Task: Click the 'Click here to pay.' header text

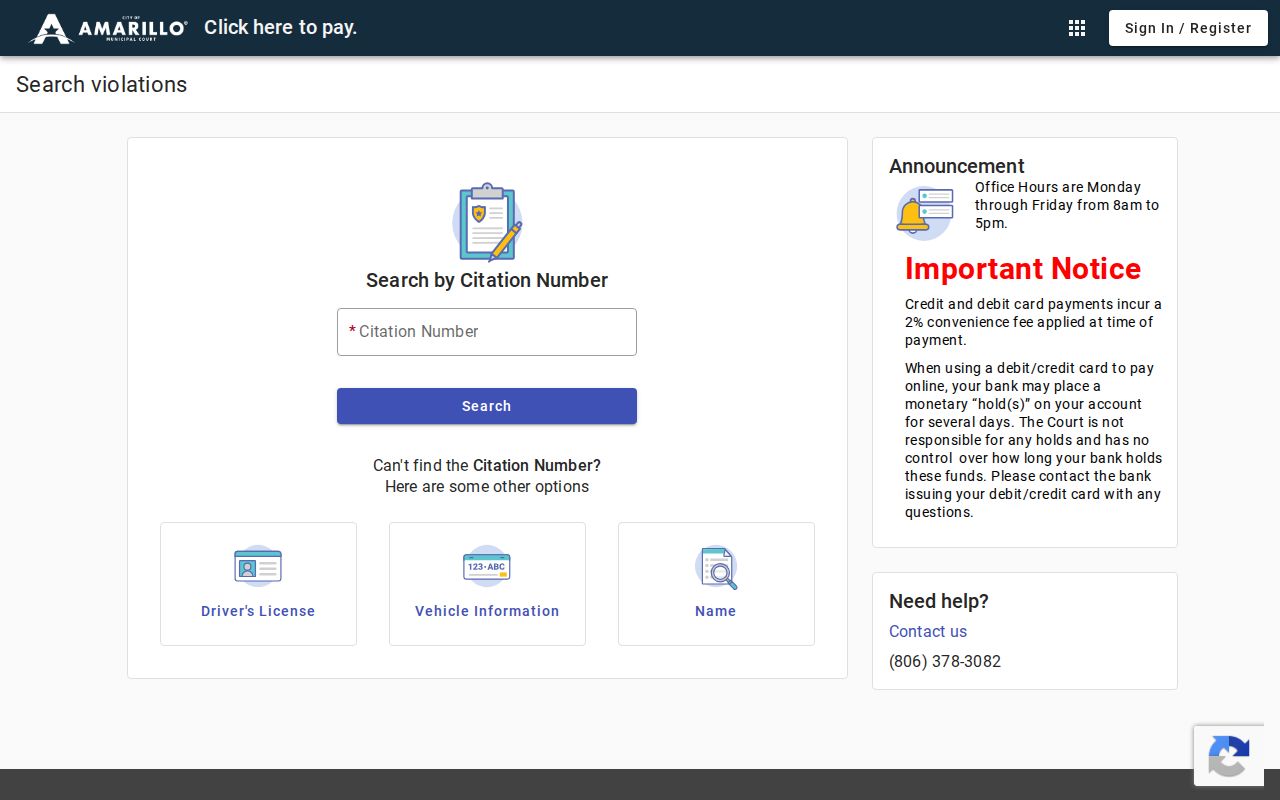Action: 280,27
